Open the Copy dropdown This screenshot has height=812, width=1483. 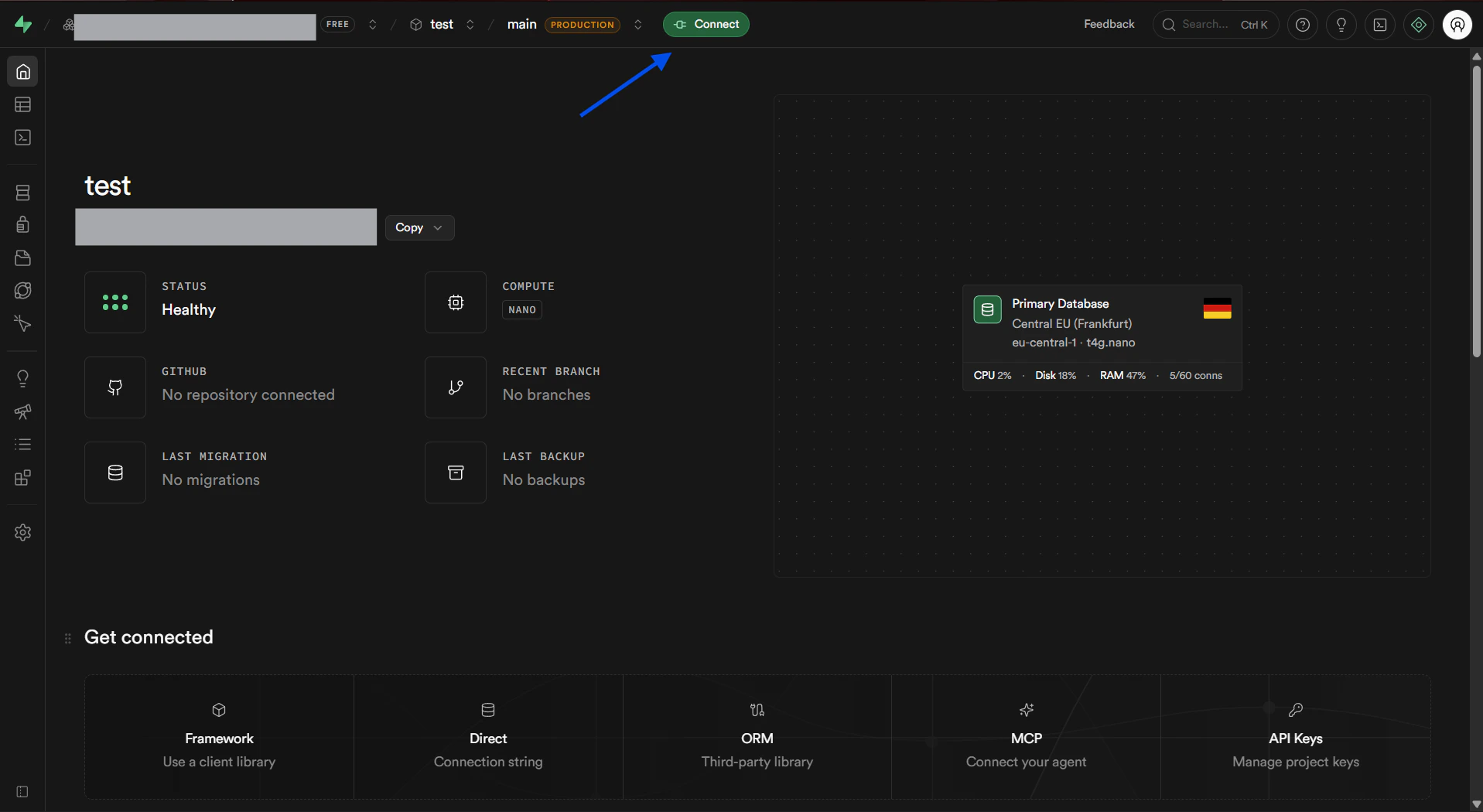pos(420,227)
